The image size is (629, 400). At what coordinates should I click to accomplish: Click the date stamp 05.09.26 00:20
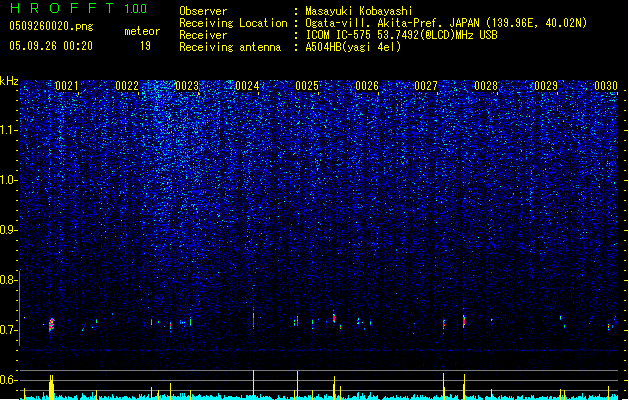pos(51,46)
